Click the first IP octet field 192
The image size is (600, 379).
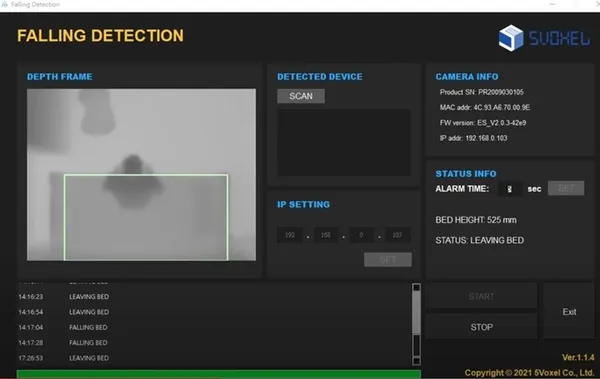[290, 235]
